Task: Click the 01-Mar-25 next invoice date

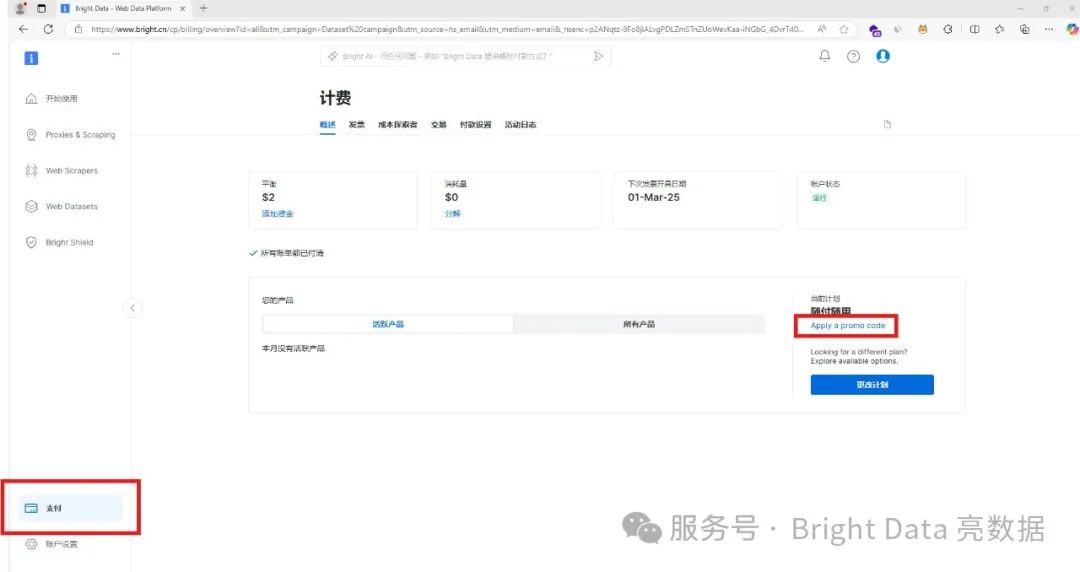Action: point(653,198)
